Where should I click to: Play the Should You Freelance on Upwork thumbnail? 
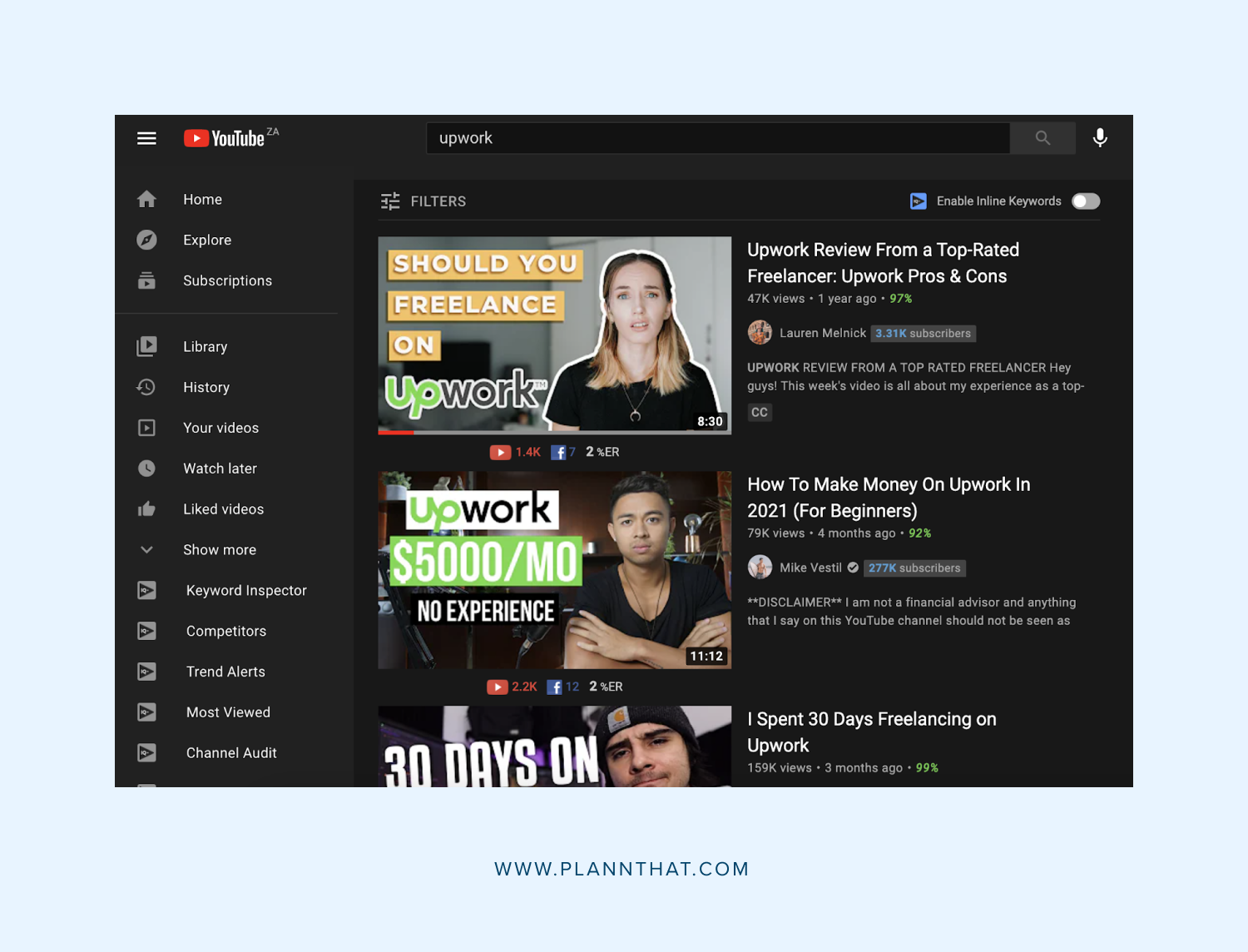(x=555, y=335)
